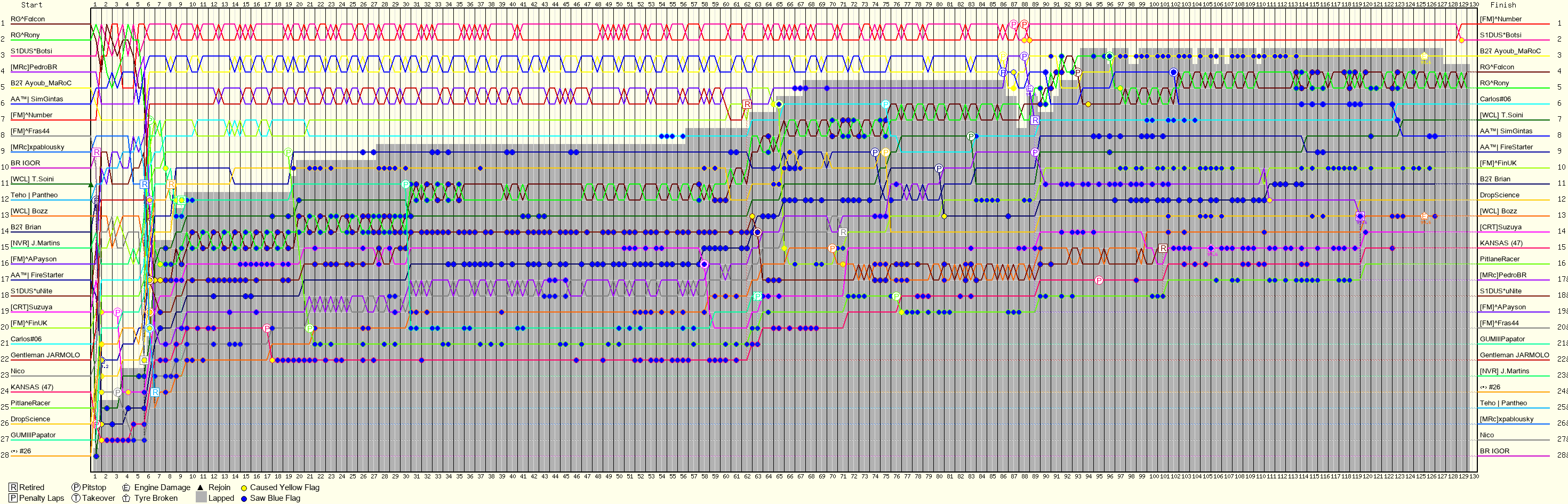Select the orange Retired marker at lap 8
Image resolution: width=1568 pixels, height=504 pixels.
(x=171, y=184)
